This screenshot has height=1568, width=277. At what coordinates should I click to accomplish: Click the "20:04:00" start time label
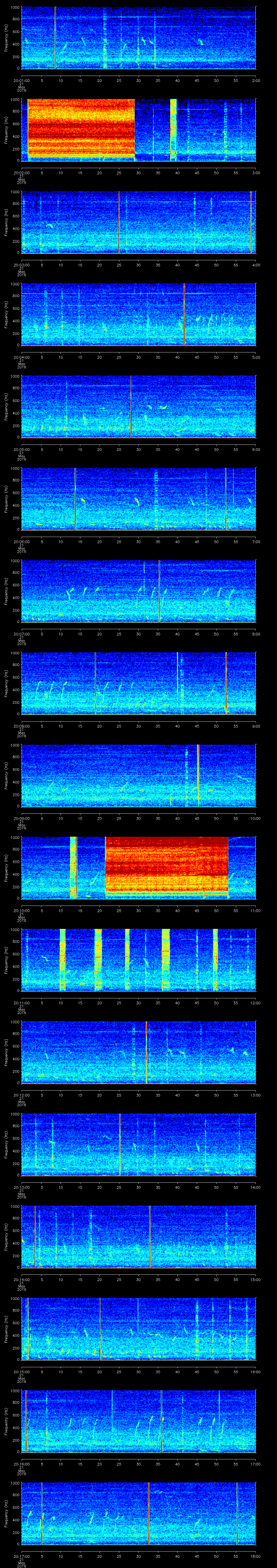(21, 357)
